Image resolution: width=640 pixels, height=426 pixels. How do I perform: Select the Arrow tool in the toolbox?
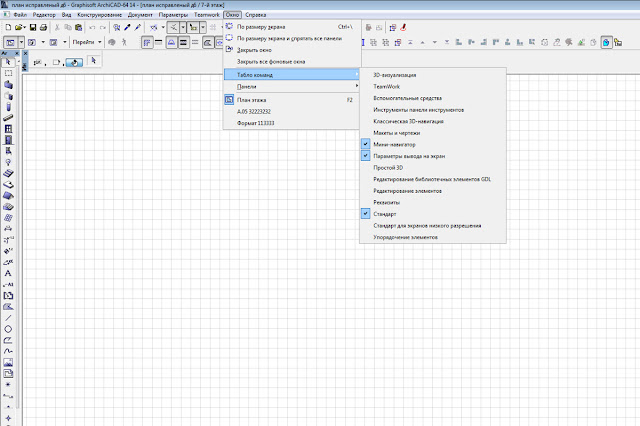[x=8, y=62]
